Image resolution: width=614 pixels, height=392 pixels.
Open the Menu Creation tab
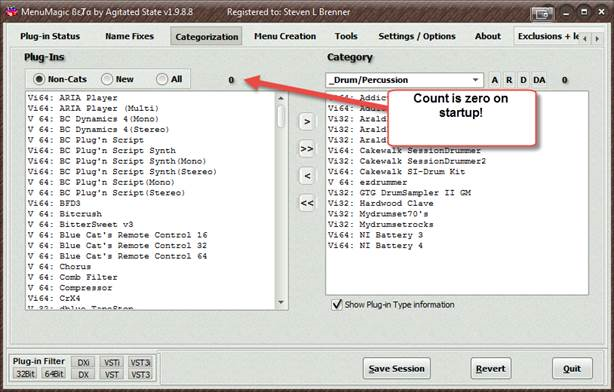click(x=285, y=36)
